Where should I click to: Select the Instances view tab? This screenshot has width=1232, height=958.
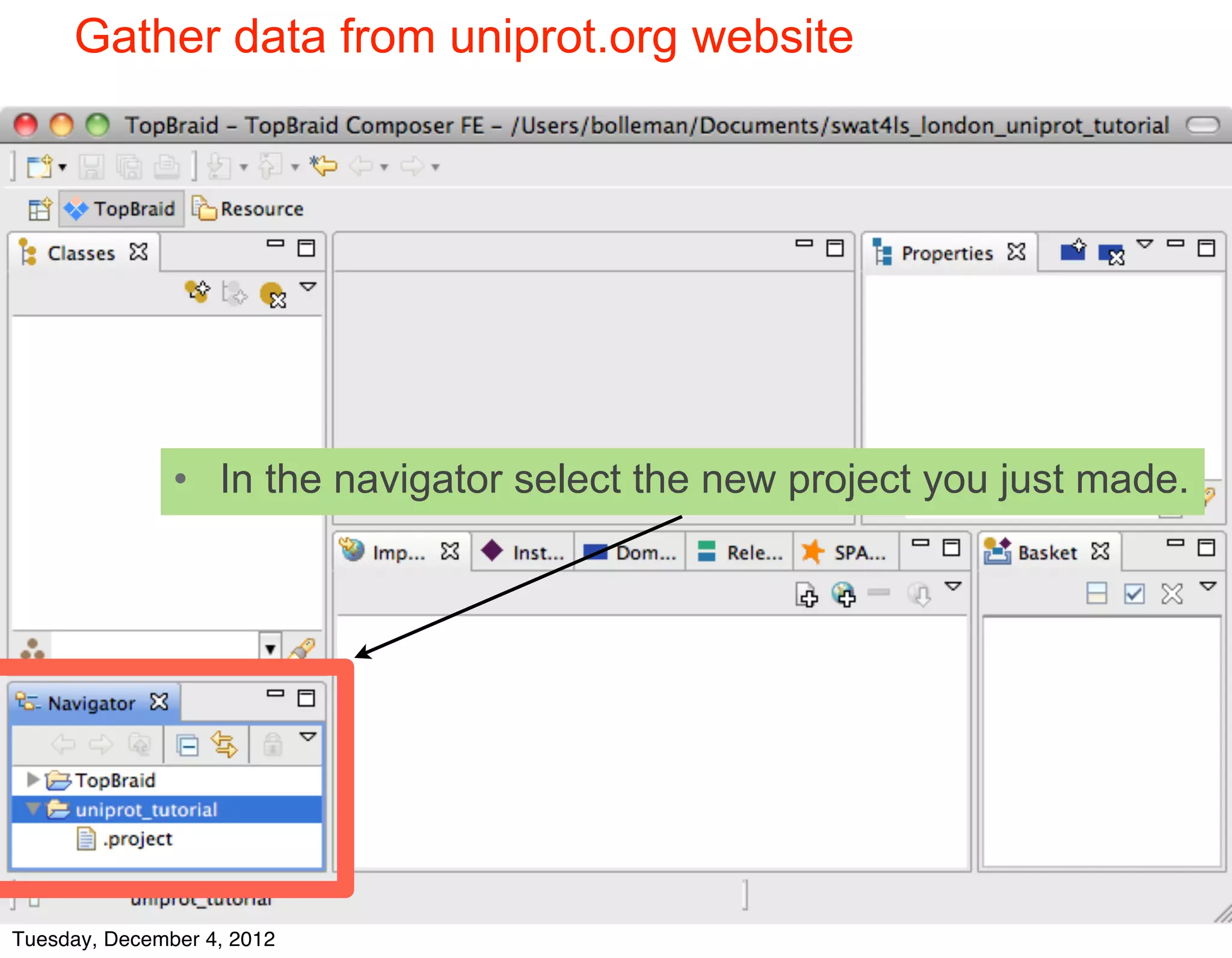[522, 551]
